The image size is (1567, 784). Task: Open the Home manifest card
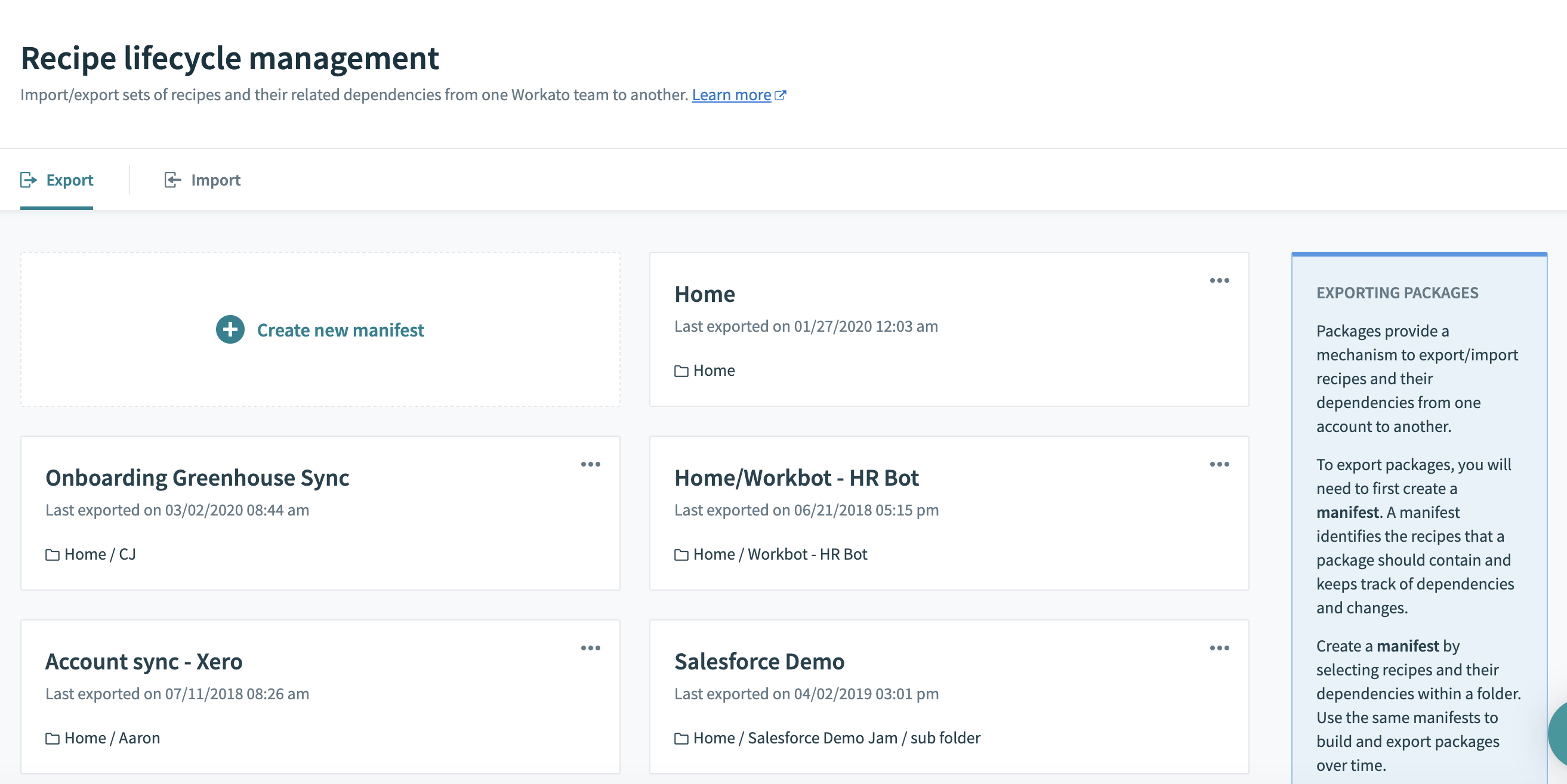click(x=705, y=294)
